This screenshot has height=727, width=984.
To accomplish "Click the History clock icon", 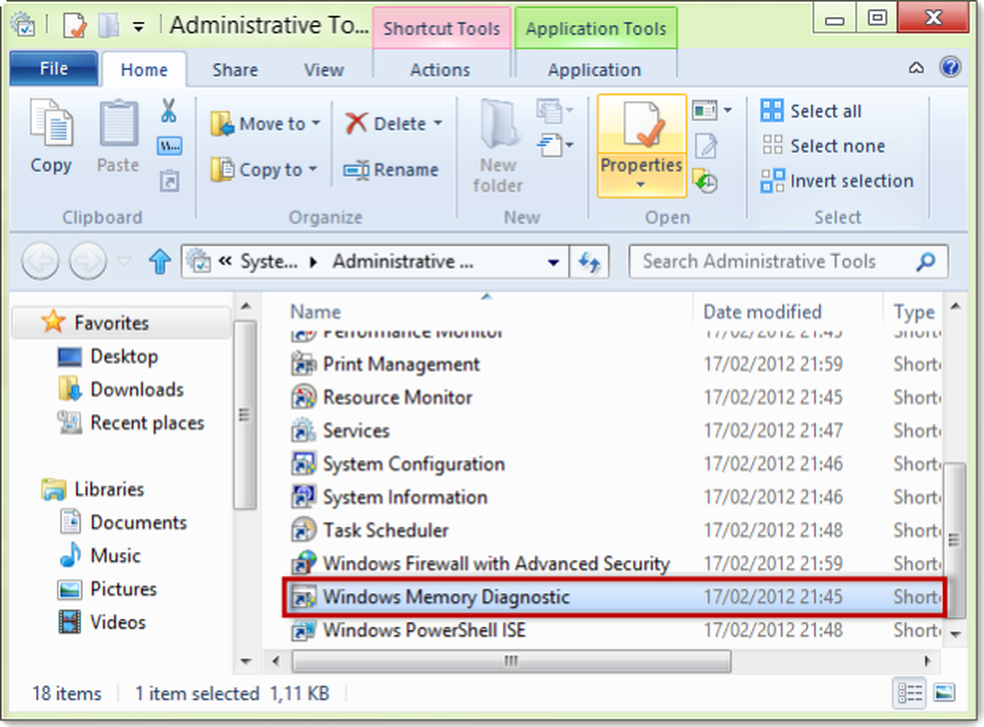I will [705, 181].
